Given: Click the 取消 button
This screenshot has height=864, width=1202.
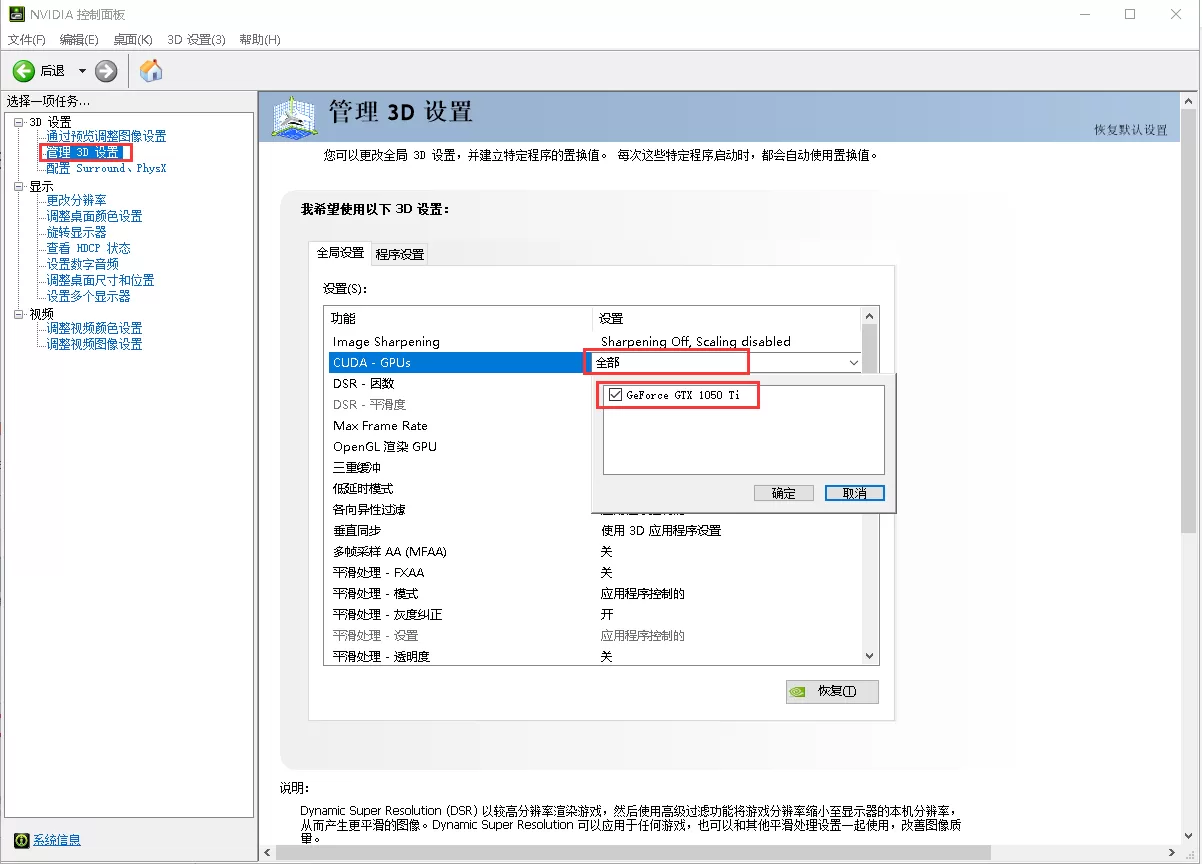Looking at the screenshot, I should tap(854, 492).
